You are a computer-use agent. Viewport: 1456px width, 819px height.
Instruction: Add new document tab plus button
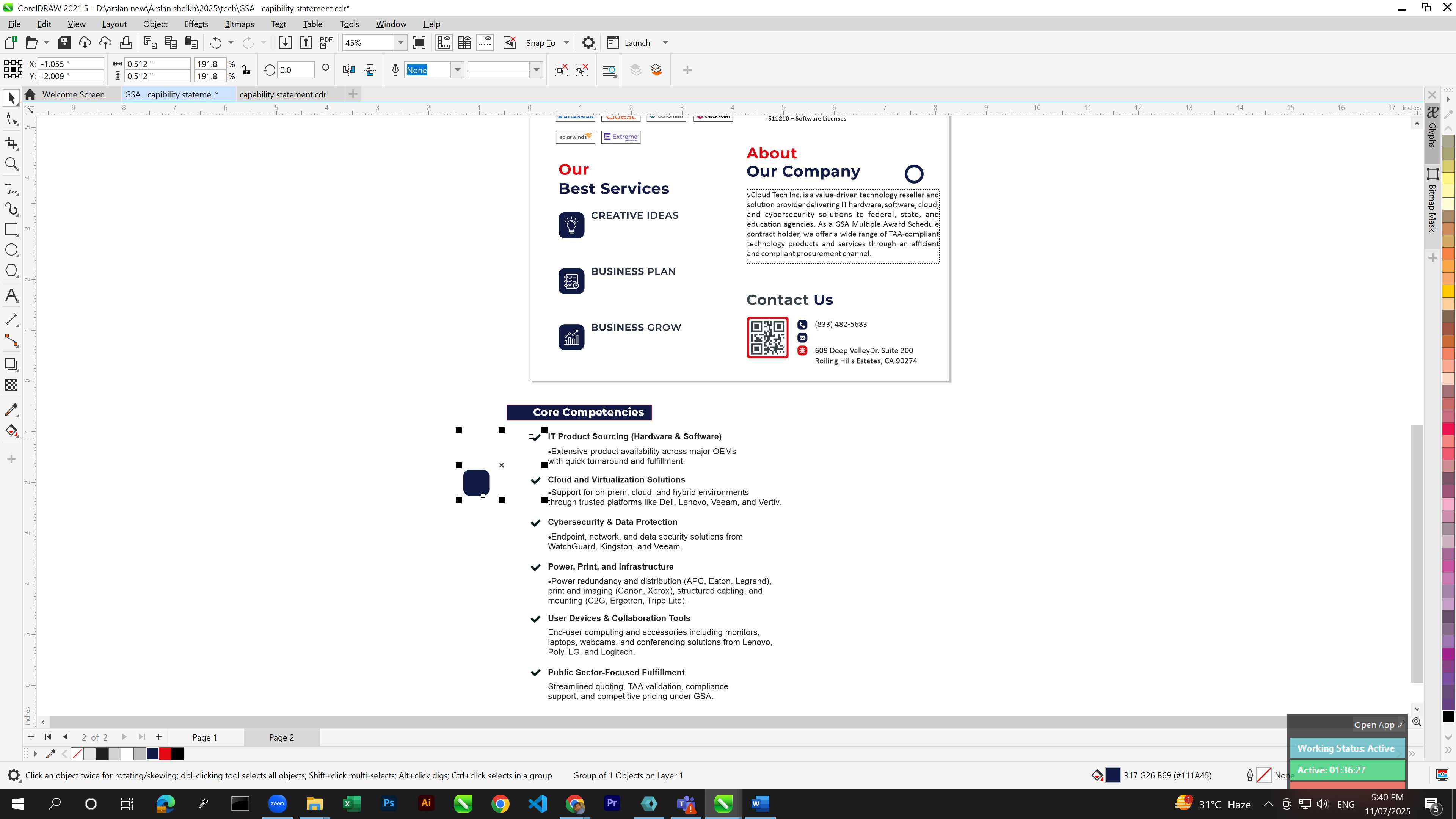click(x=353, y=94)
